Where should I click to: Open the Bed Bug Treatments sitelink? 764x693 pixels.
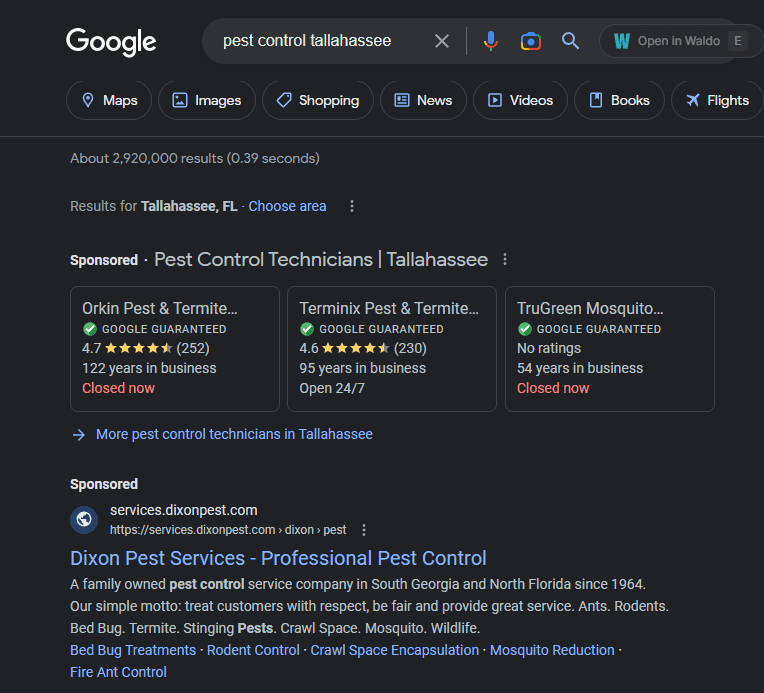coord(133,650)
